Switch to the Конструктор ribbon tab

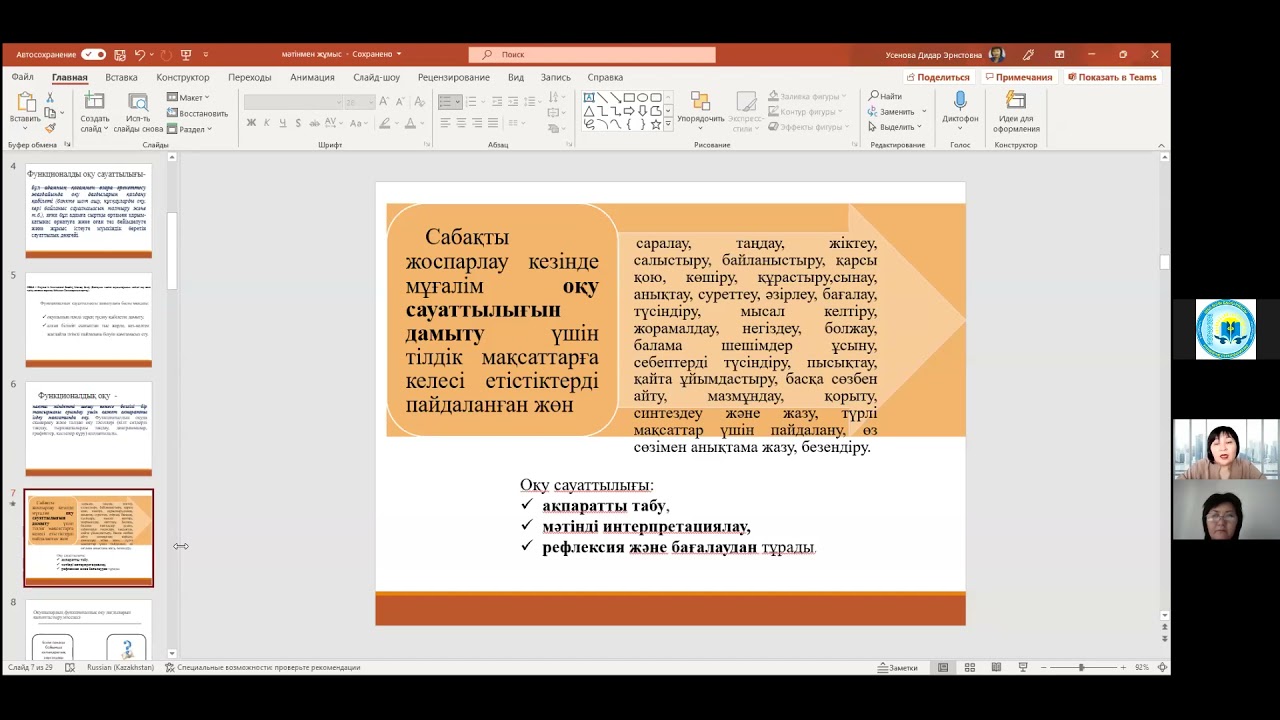pos(183,77)
